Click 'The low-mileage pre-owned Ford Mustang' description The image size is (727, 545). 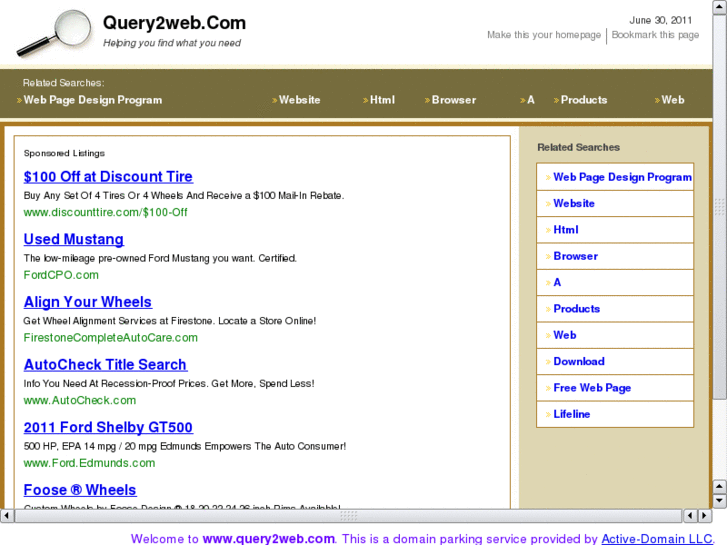(160, 258)
